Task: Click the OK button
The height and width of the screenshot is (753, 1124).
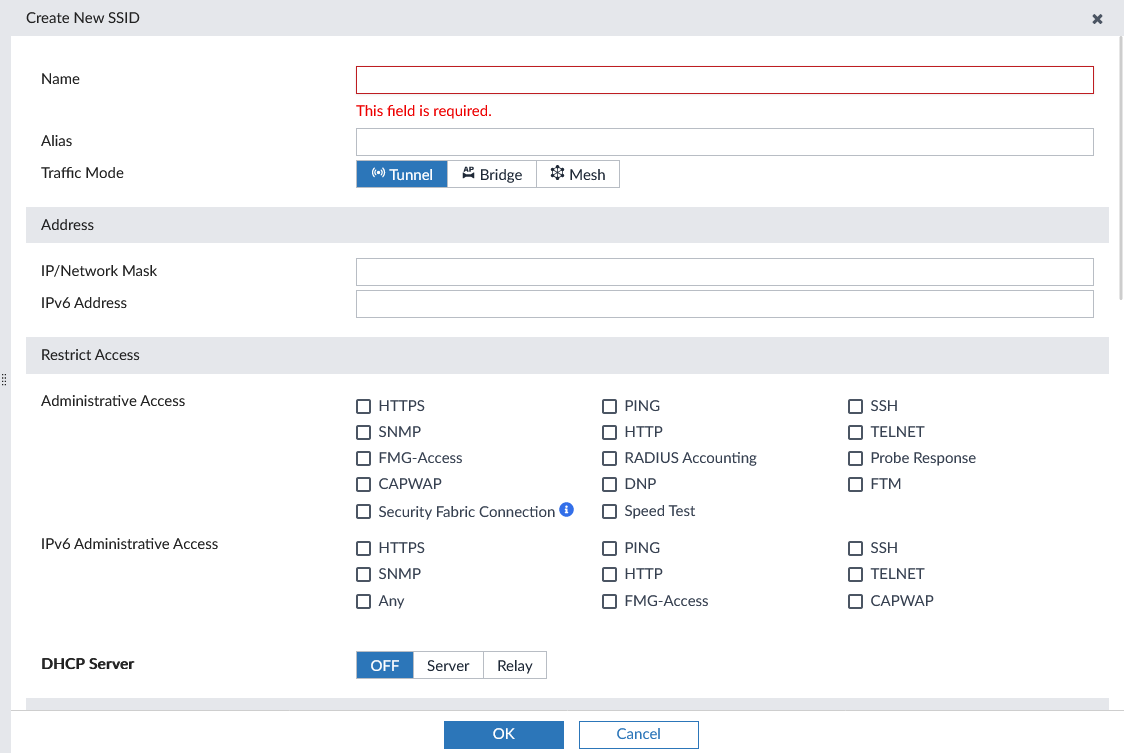Action: coord(504,734)
